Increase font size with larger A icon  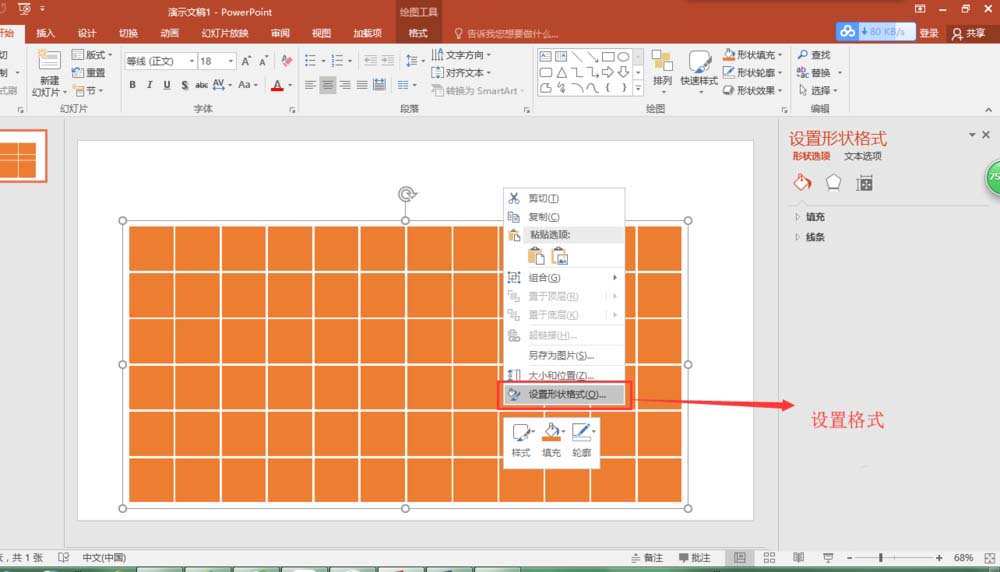coord(246,61)
